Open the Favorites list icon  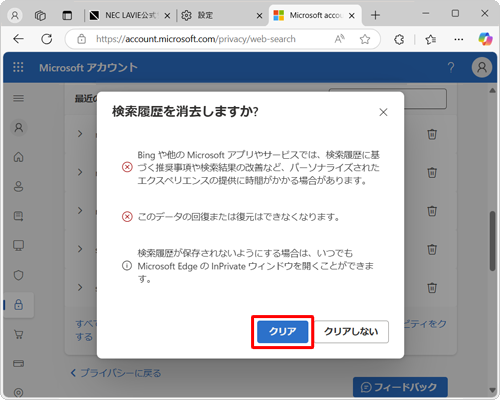pyautogui.click(x=431, y=40)
